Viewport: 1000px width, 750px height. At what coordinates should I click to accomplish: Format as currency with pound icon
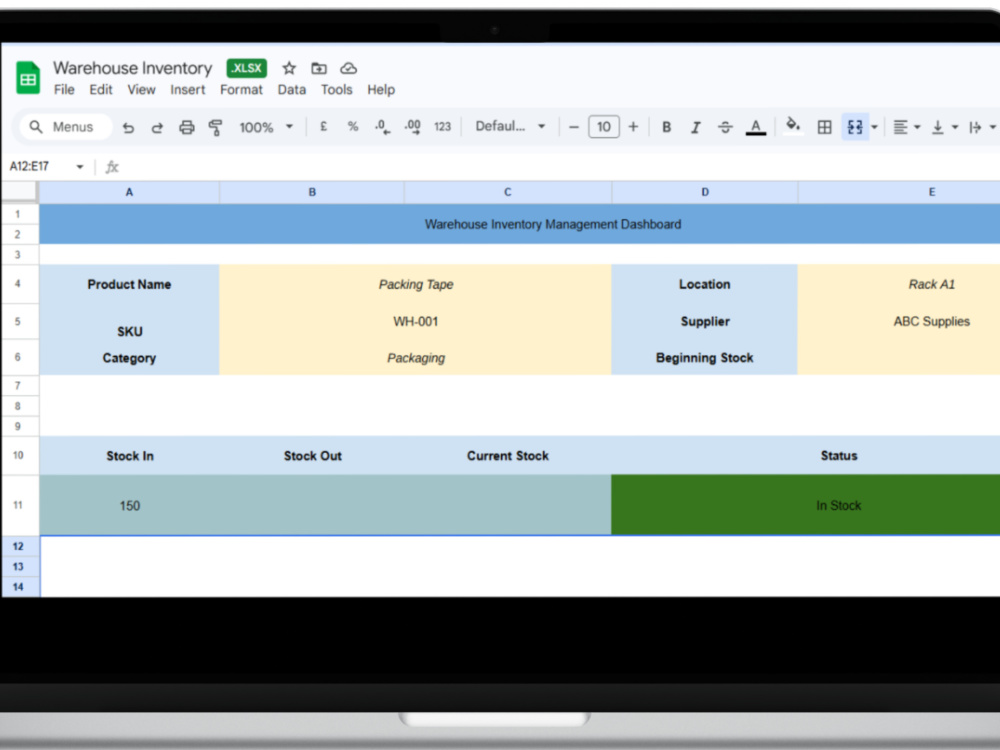pos(323,126)
